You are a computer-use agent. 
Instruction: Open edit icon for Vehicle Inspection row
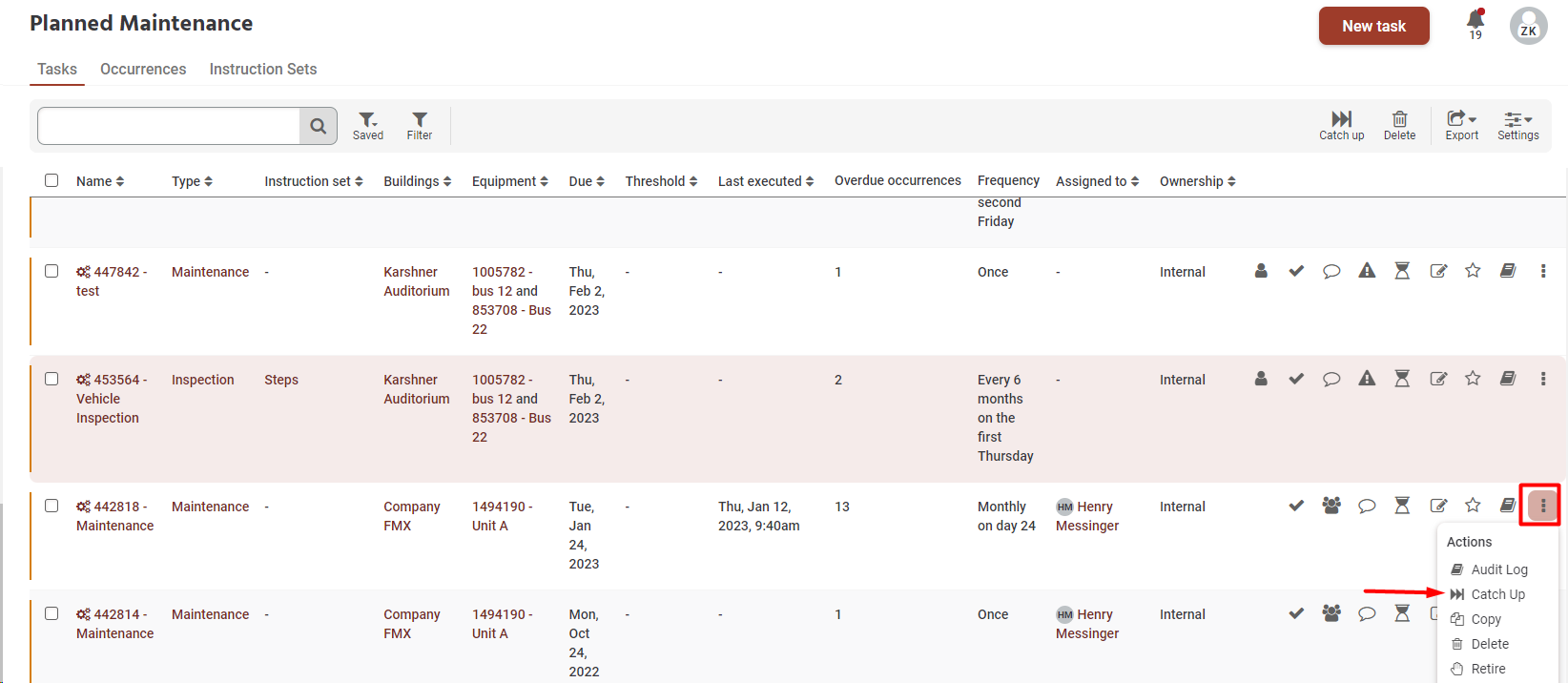coord(1438,379)
